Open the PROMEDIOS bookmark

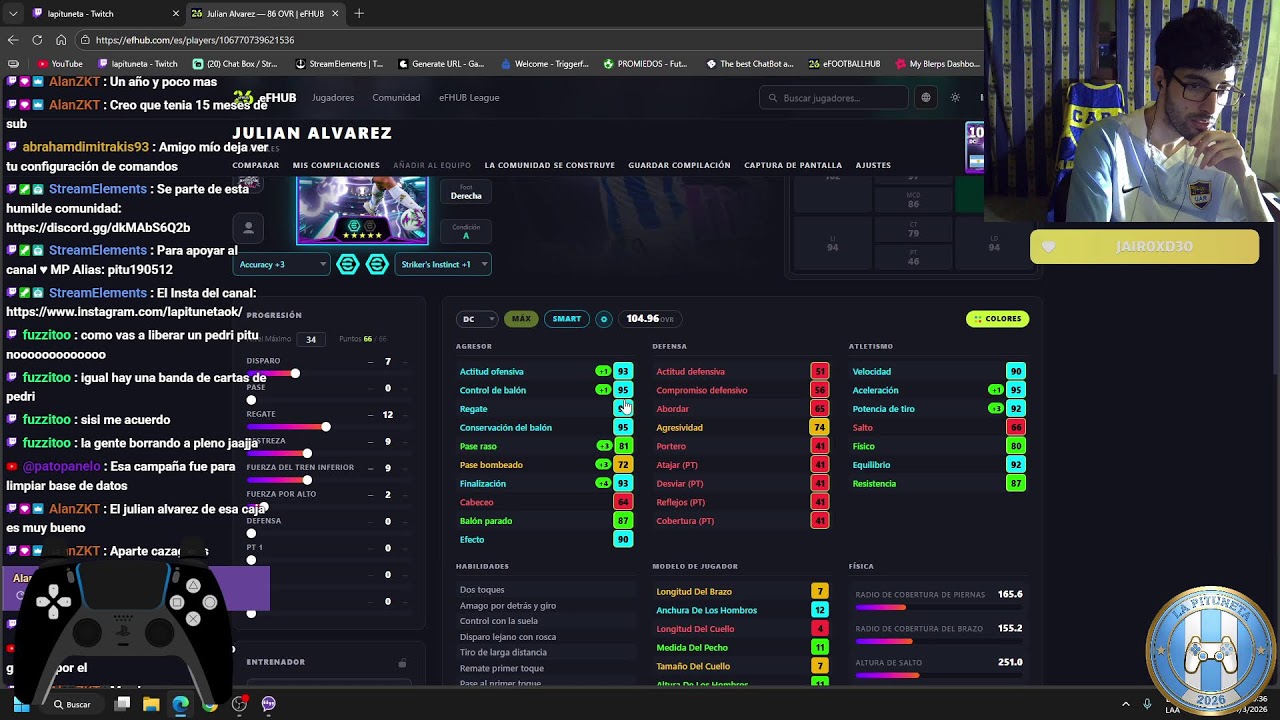(645, 64)
